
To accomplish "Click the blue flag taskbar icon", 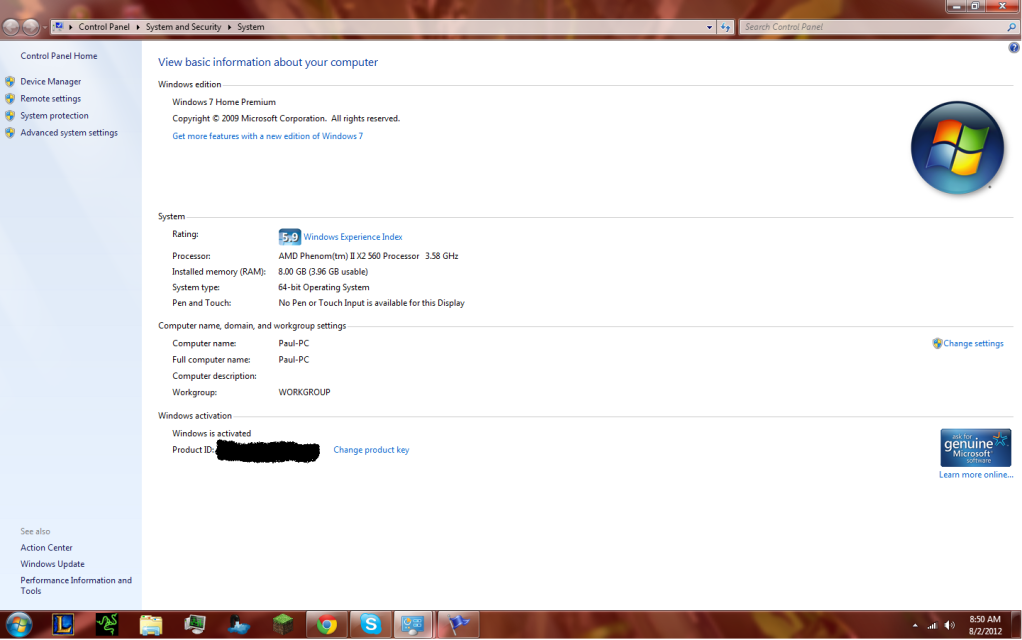I will tap(458, 624).
